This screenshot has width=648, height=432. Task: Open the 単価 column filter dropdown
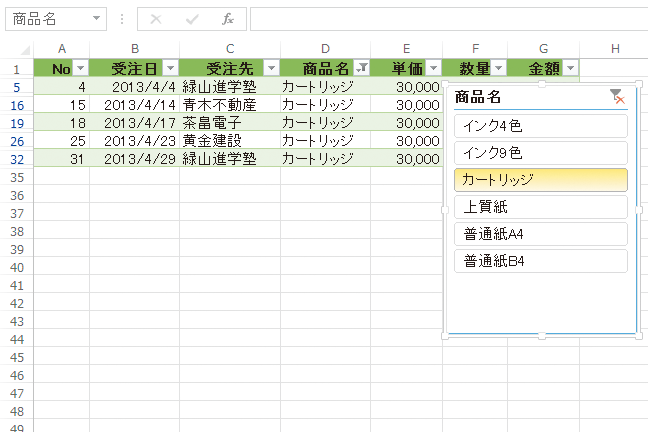[x=434, y=68]
